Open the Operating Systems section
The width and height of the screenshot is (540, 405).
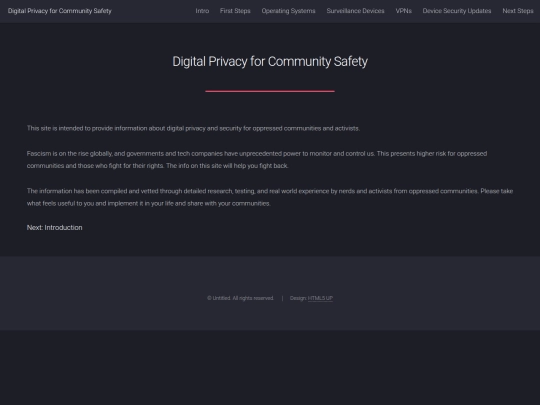tap(288, 11)
